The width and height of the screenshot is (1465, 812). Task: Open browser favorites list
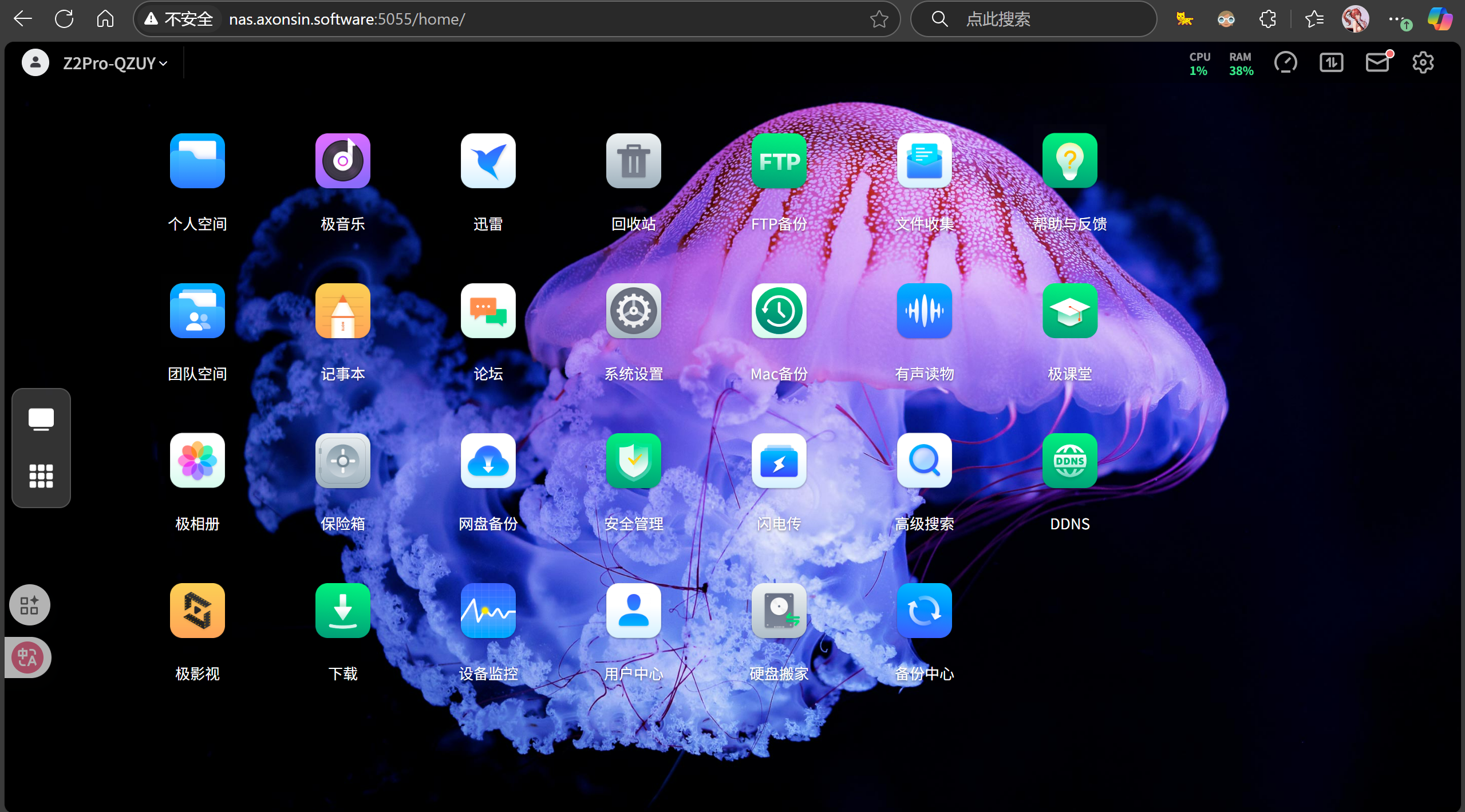coord(1314,19)
